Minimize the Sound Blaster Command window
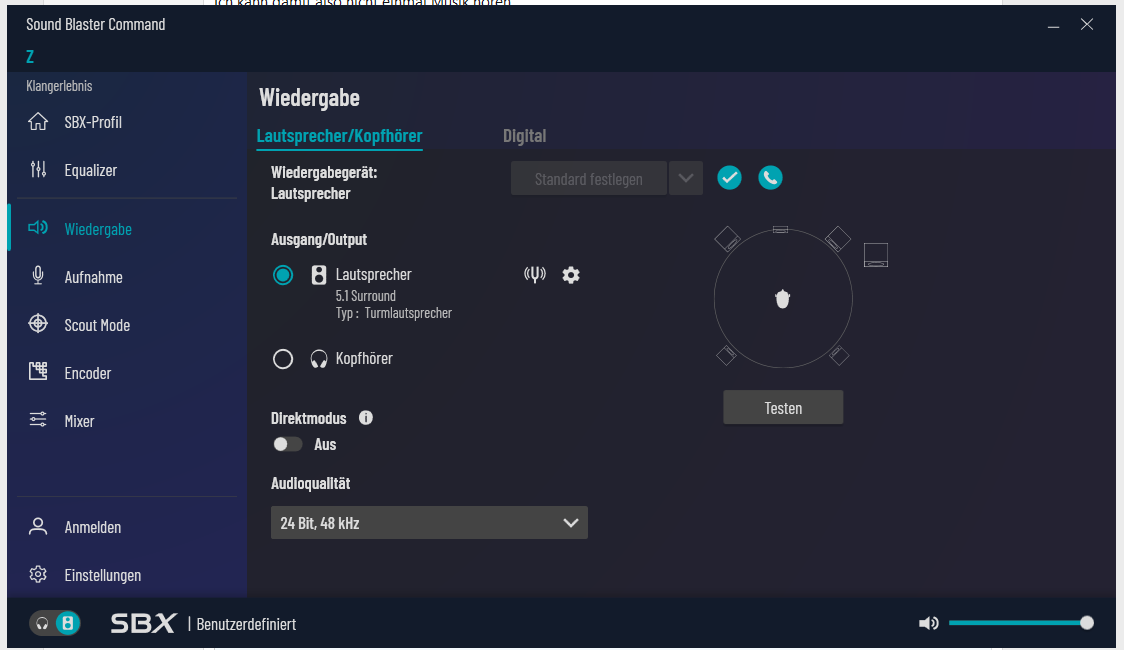 tap(1053, 25)
